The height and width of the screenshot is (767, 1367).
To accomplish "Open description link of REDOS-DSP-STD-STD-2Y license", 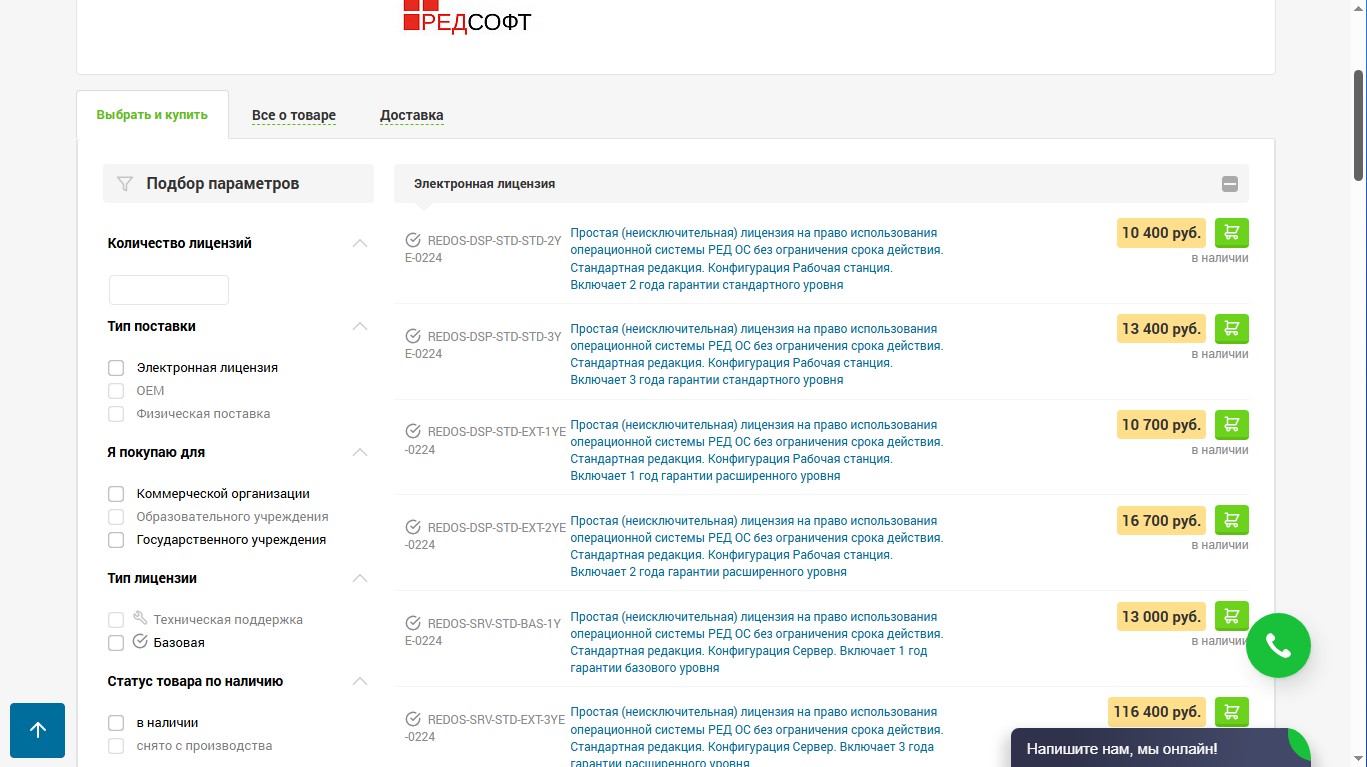I will [757, 259].
